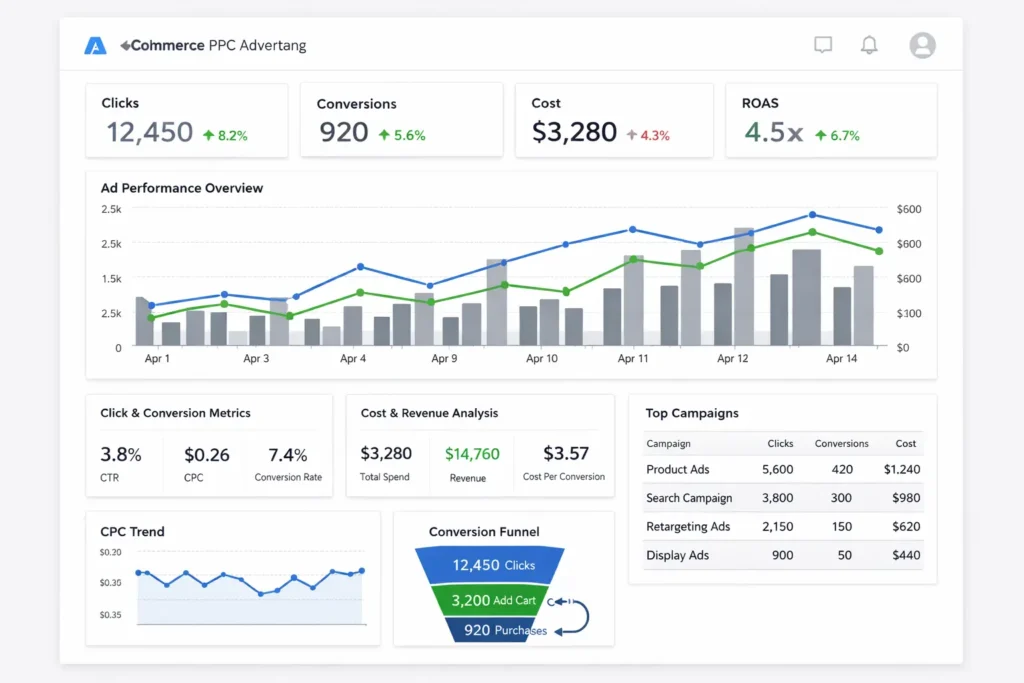This screenshot has height=683, width=1024.
Task: Click the loop arrow icon in Conversion Funnel
Action: pos(573,615)
